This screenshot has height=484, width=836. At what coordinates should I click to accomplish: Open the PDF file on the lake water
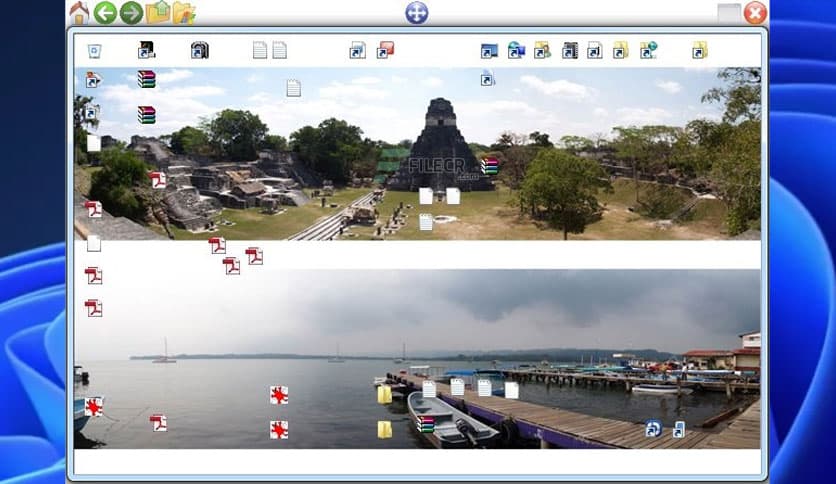(x=158, y=423)
